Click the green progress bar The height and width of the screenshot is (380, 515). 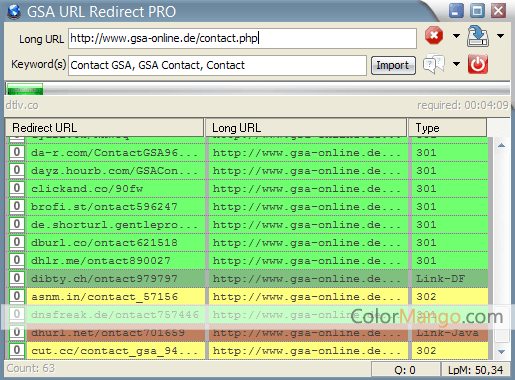tap(25, 89)
